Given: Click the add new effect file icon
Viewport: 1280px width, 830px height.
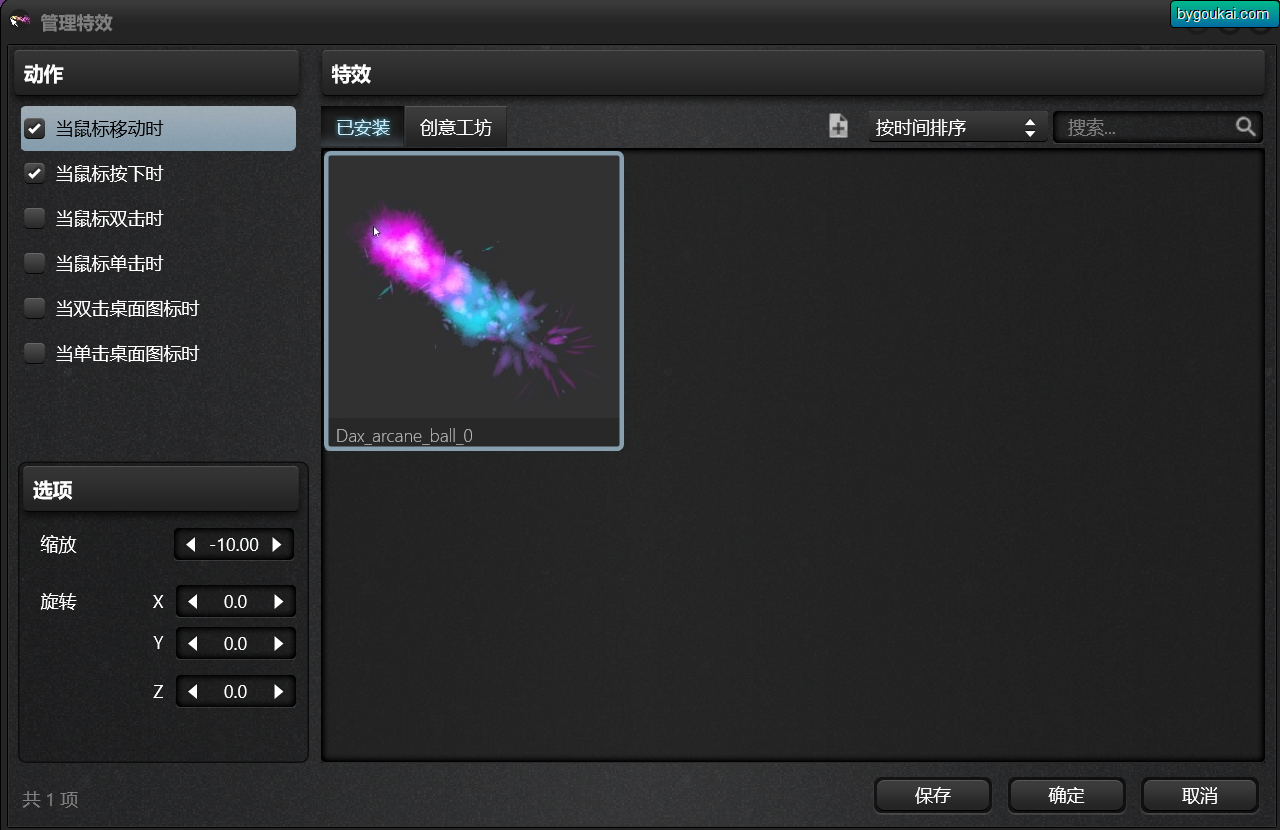Looking at the screenshot, I should pos(838,126).
